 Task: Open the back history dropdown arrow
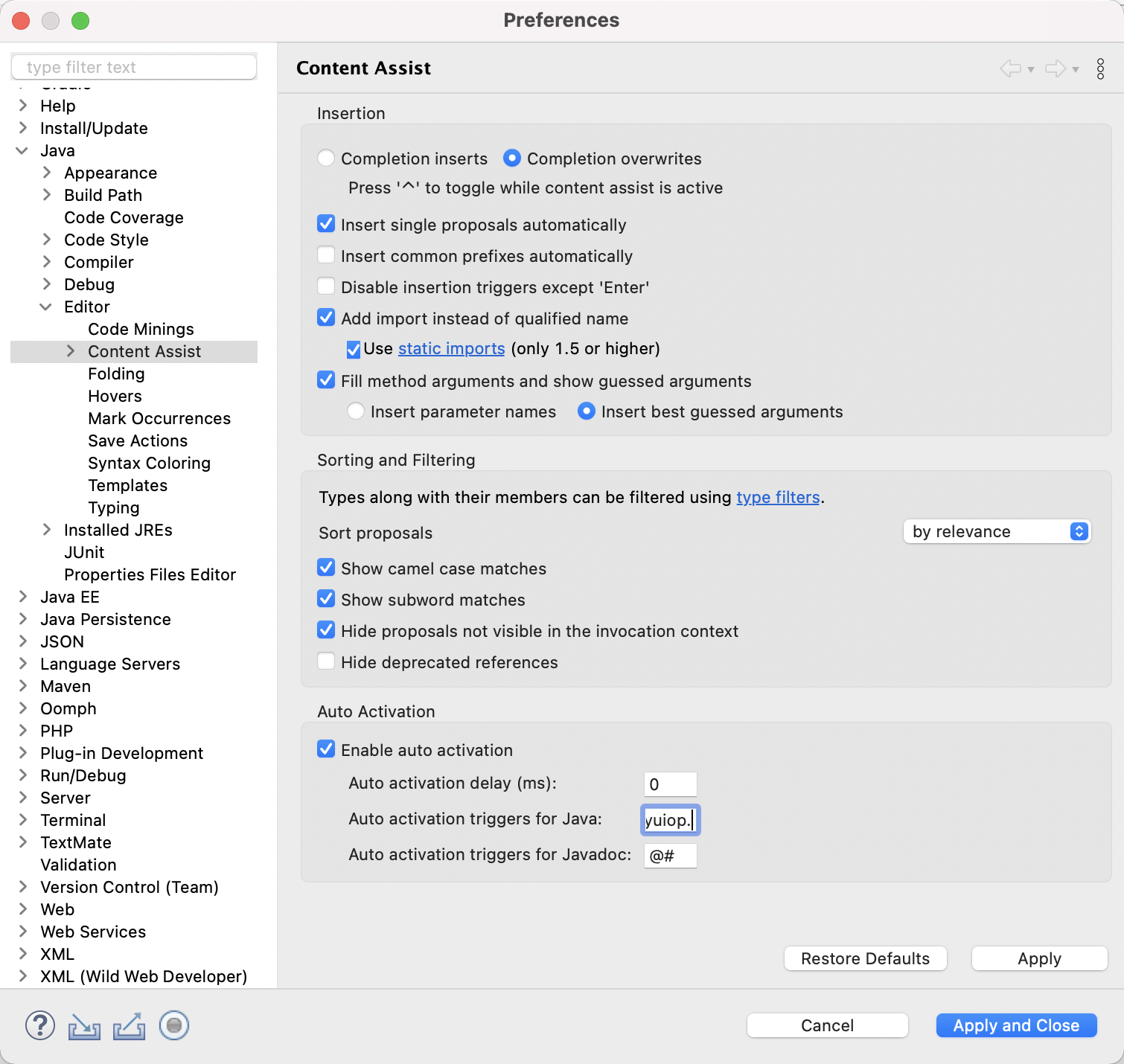[x=1031, y=70]
